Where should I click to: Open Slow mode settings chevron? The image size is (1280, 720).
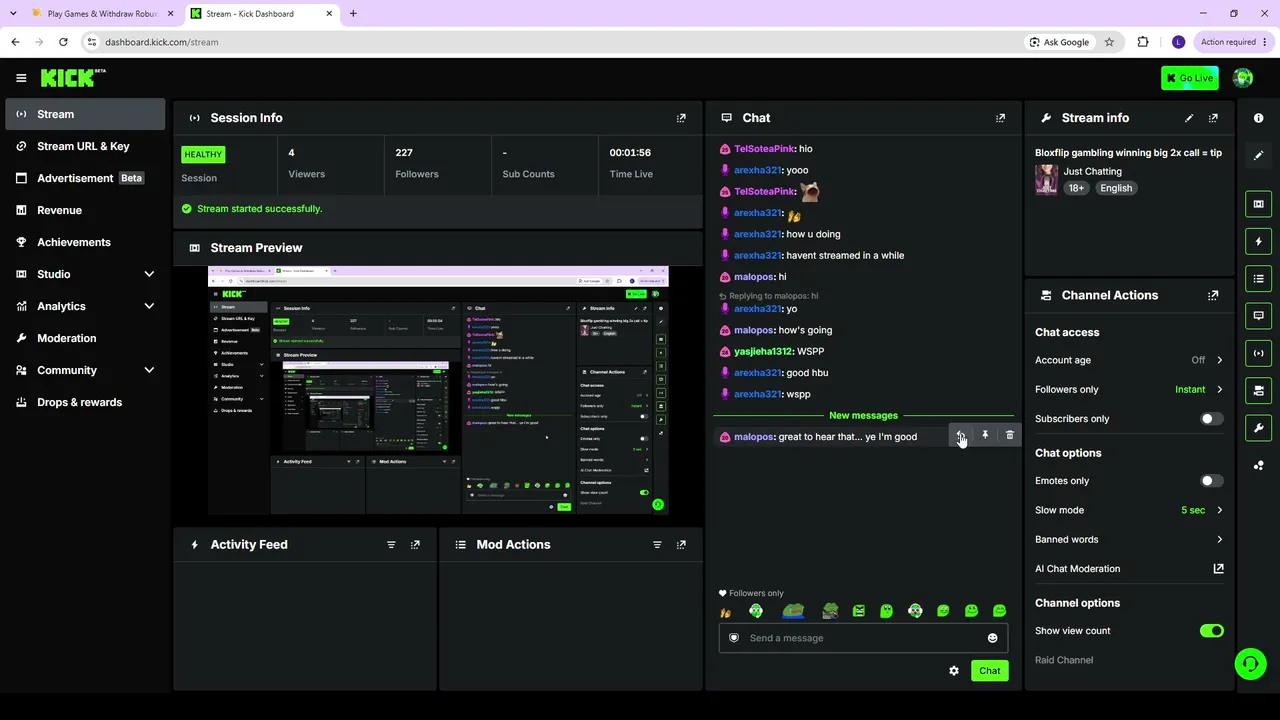click(x=1219, y=510)
